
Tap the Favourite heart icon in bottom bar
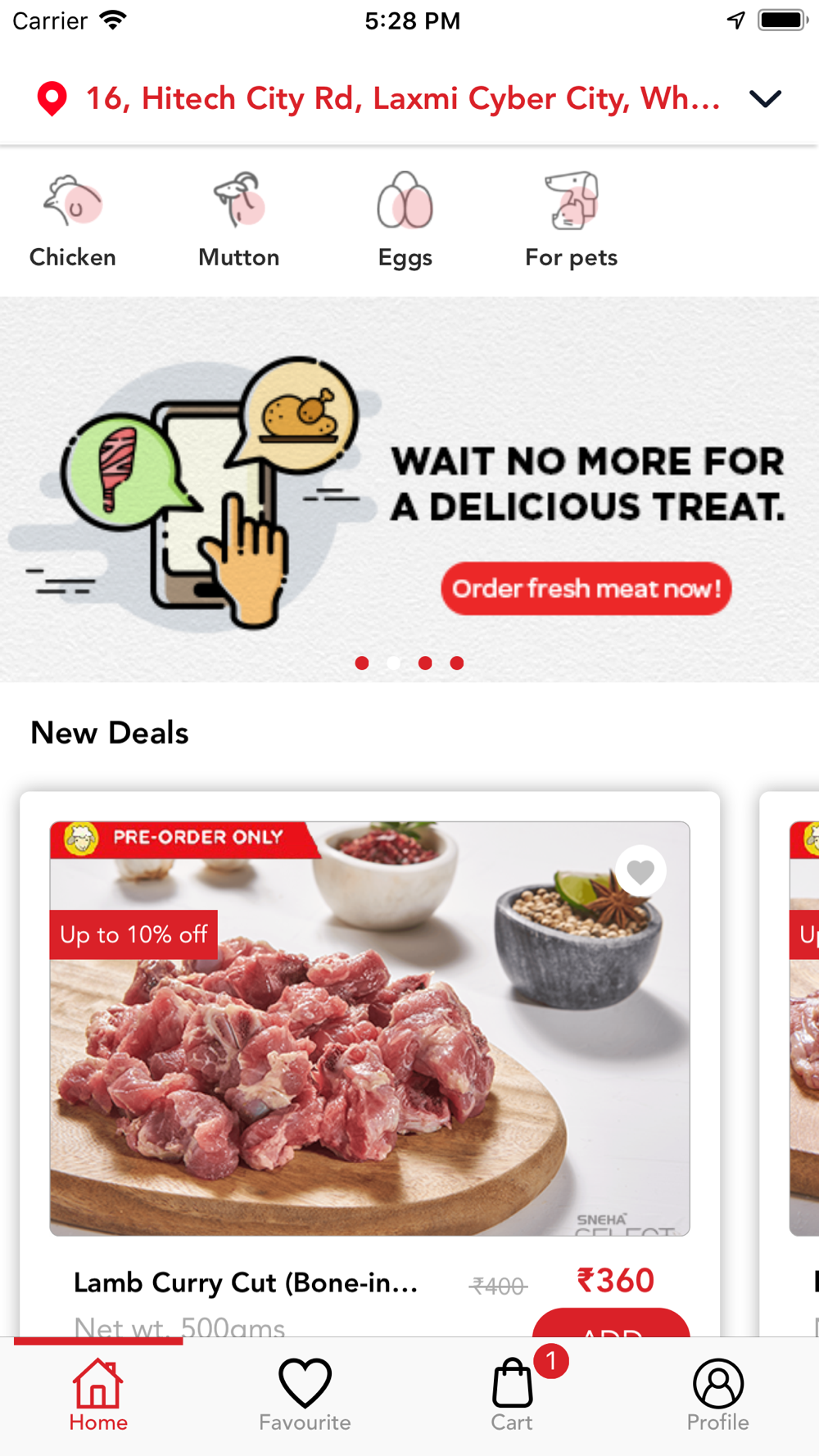[305, 1382]
